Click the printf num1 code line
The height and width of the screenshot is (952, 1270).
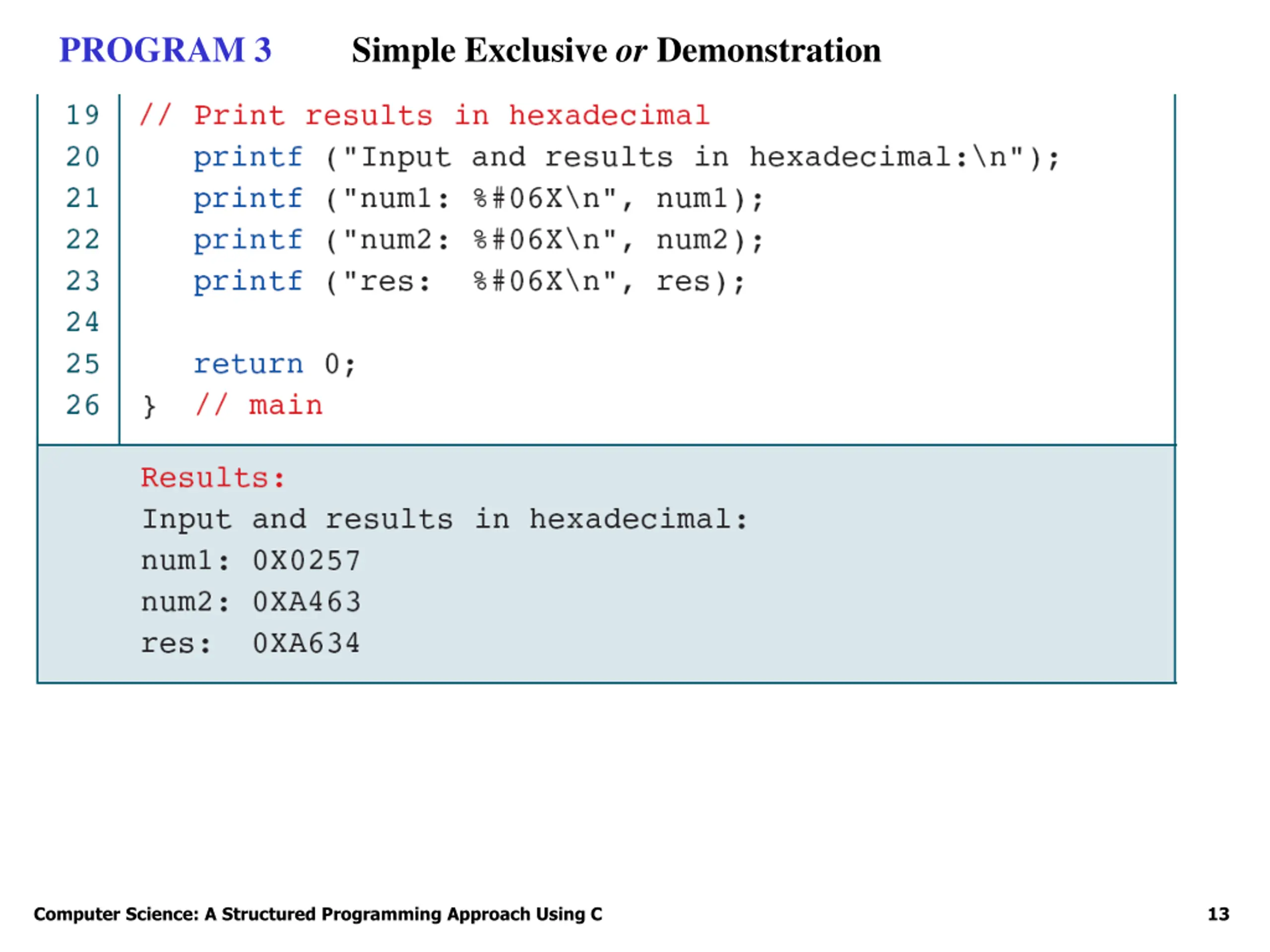tap(478, 199)
